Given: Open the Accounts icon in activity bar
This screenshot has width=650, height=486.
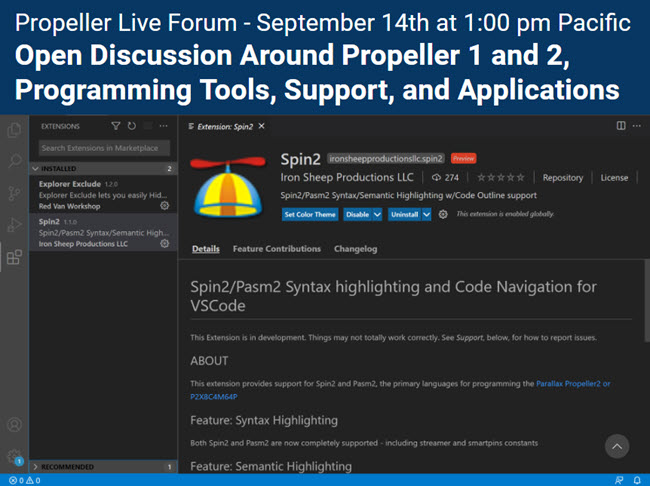Looking at the screenshot, I should [14, 426].
